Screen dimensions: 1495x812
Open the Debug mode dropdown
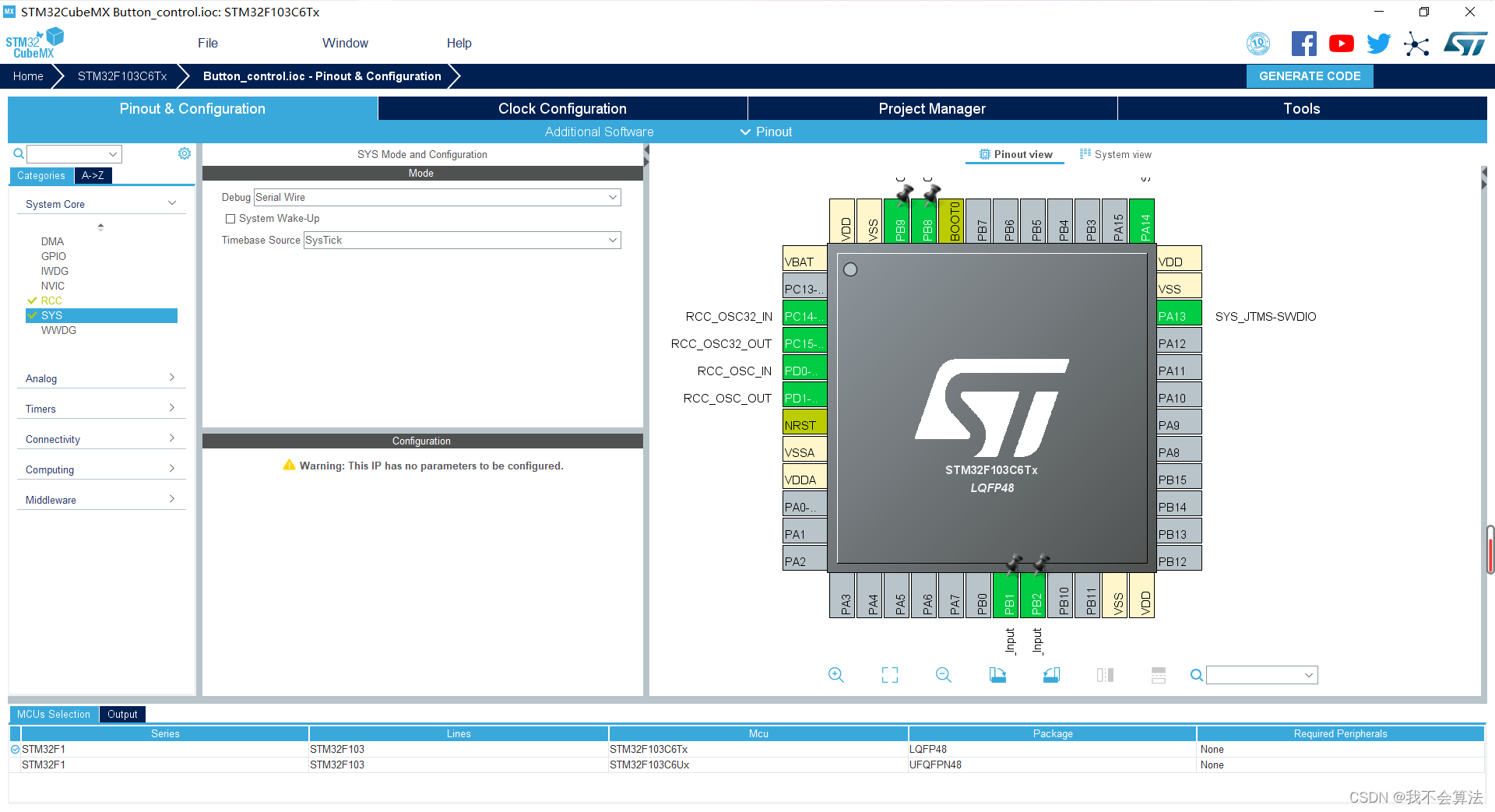coord(438,197)
